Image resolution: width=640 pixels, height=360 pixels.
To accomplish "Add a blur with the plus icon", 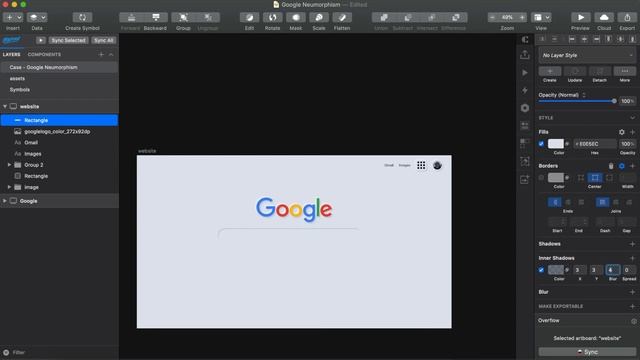I will click(x=632, y=292).
